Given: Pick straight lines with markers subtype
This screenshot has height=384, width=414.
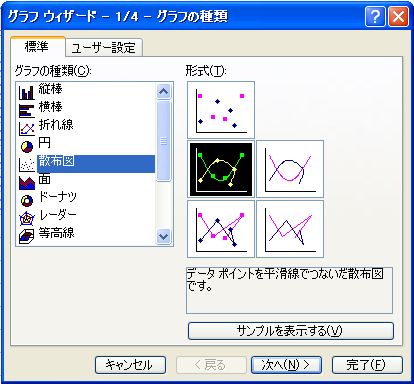Looking at the screenshot, I should pos(221,229).
